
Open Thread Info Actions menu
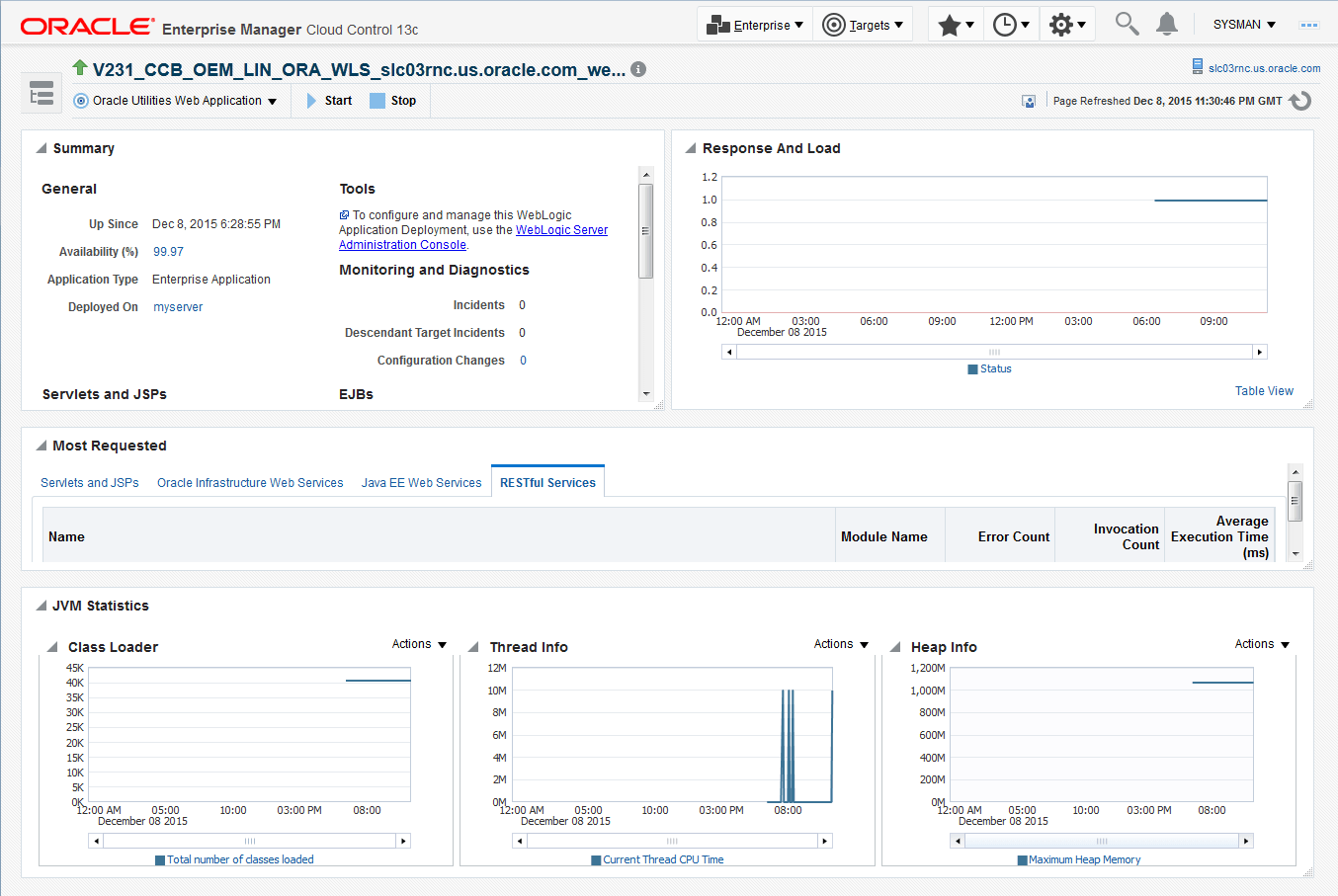pyautogui.click(x=841, y=644)
